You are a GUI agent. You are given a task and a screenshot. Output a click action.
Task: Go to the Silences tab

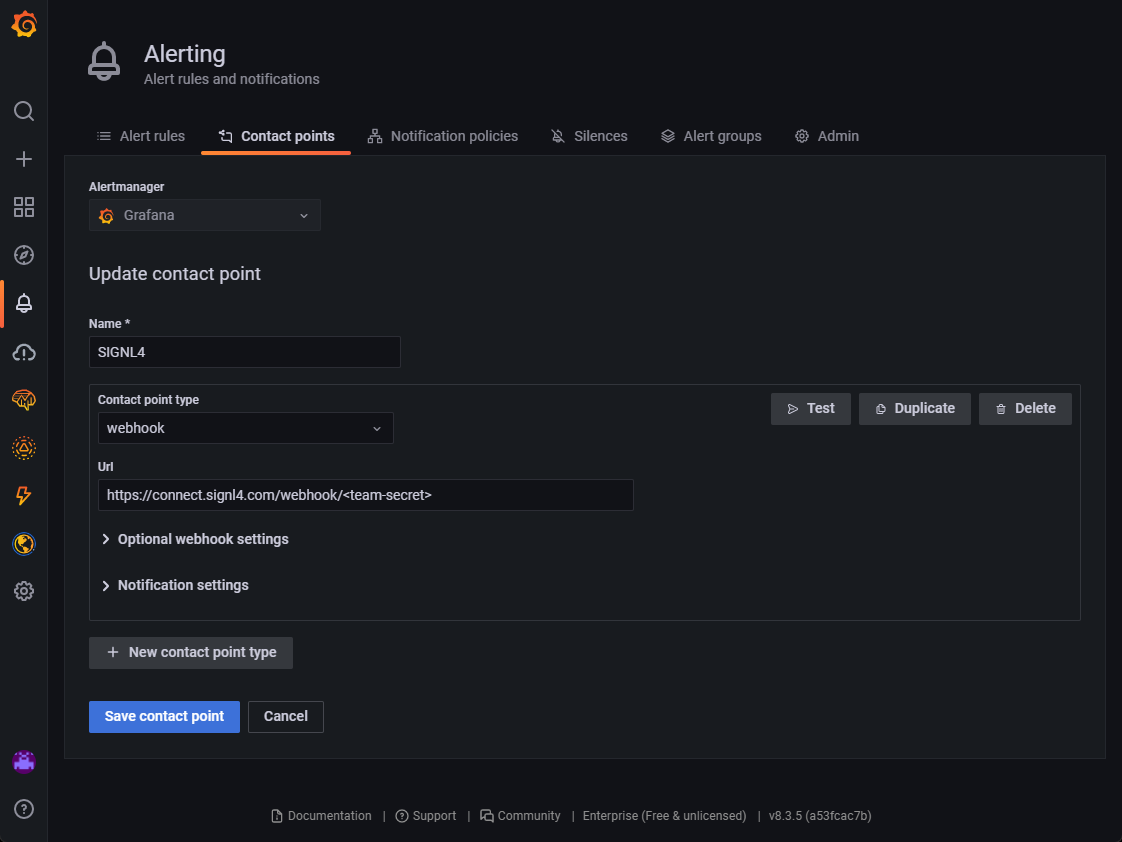pos(589,136)
